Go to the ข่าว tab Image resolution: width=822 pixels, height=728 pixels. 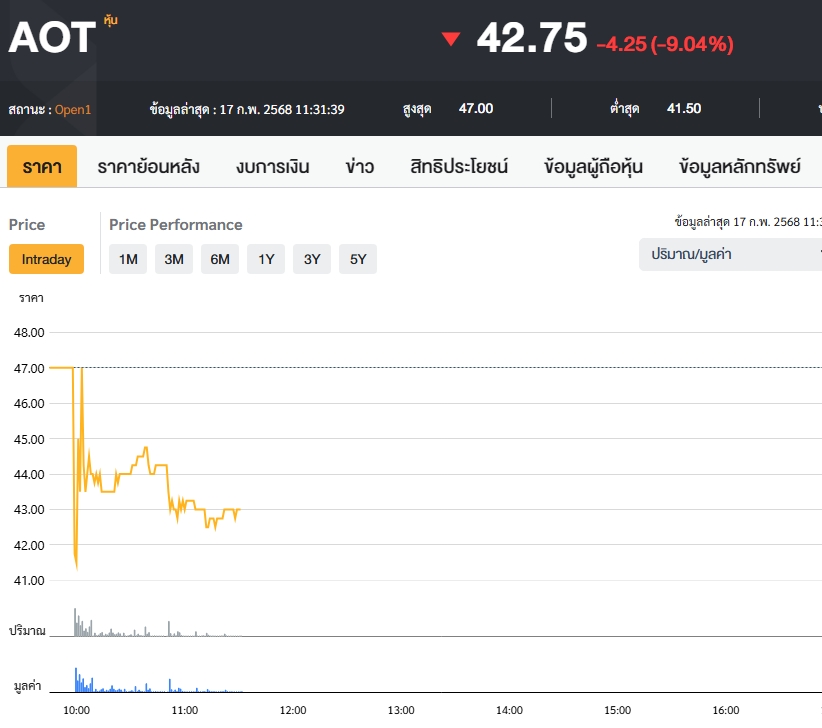(360, 166)
